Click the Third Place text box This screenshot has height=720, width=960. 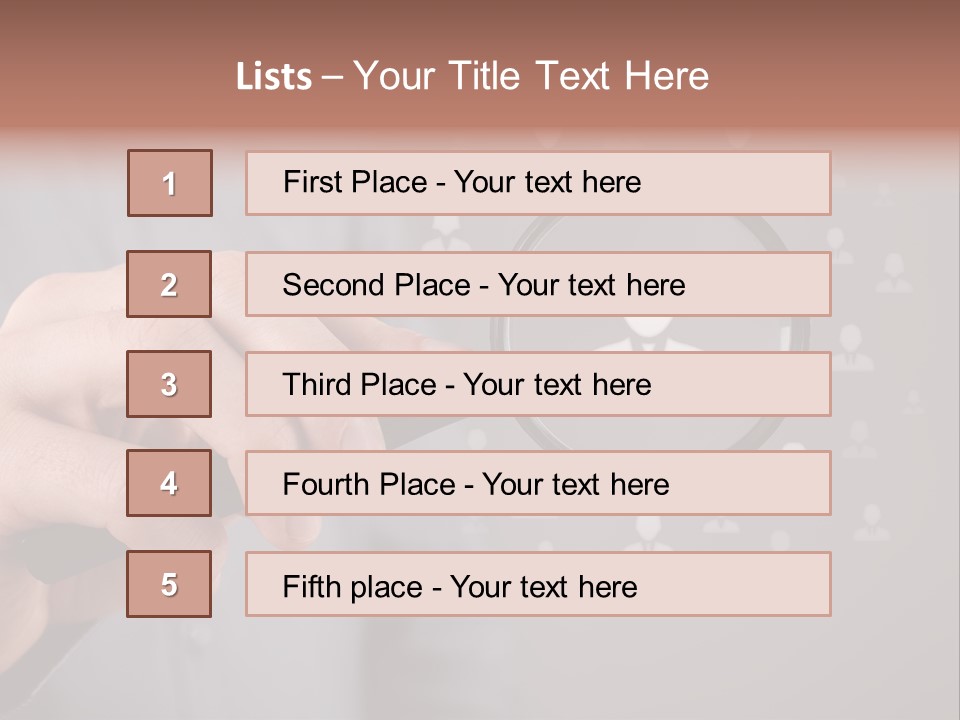[538, 384]
